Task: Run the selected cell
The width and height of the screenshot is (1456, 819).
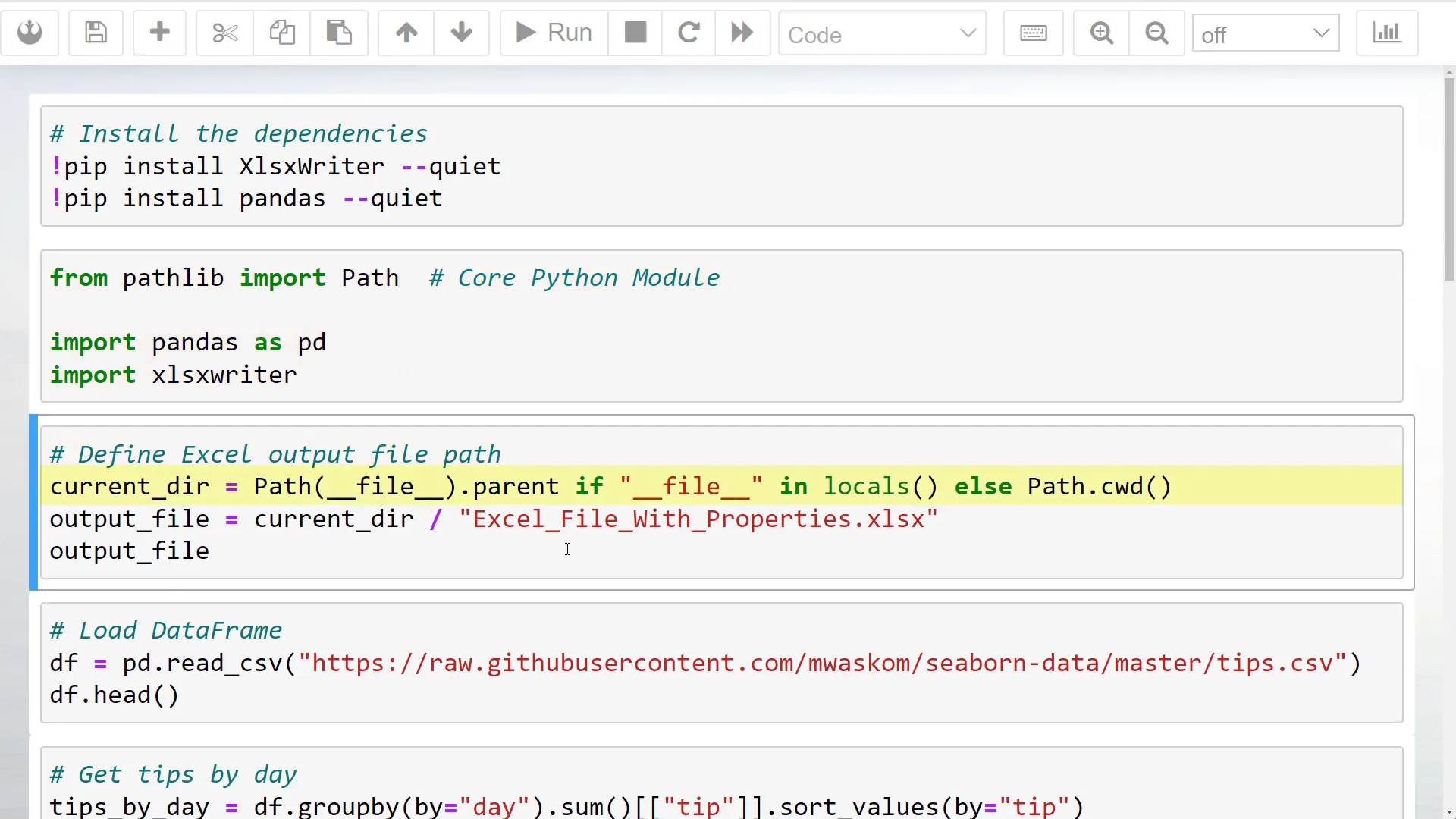Action: tap(554, 33)
